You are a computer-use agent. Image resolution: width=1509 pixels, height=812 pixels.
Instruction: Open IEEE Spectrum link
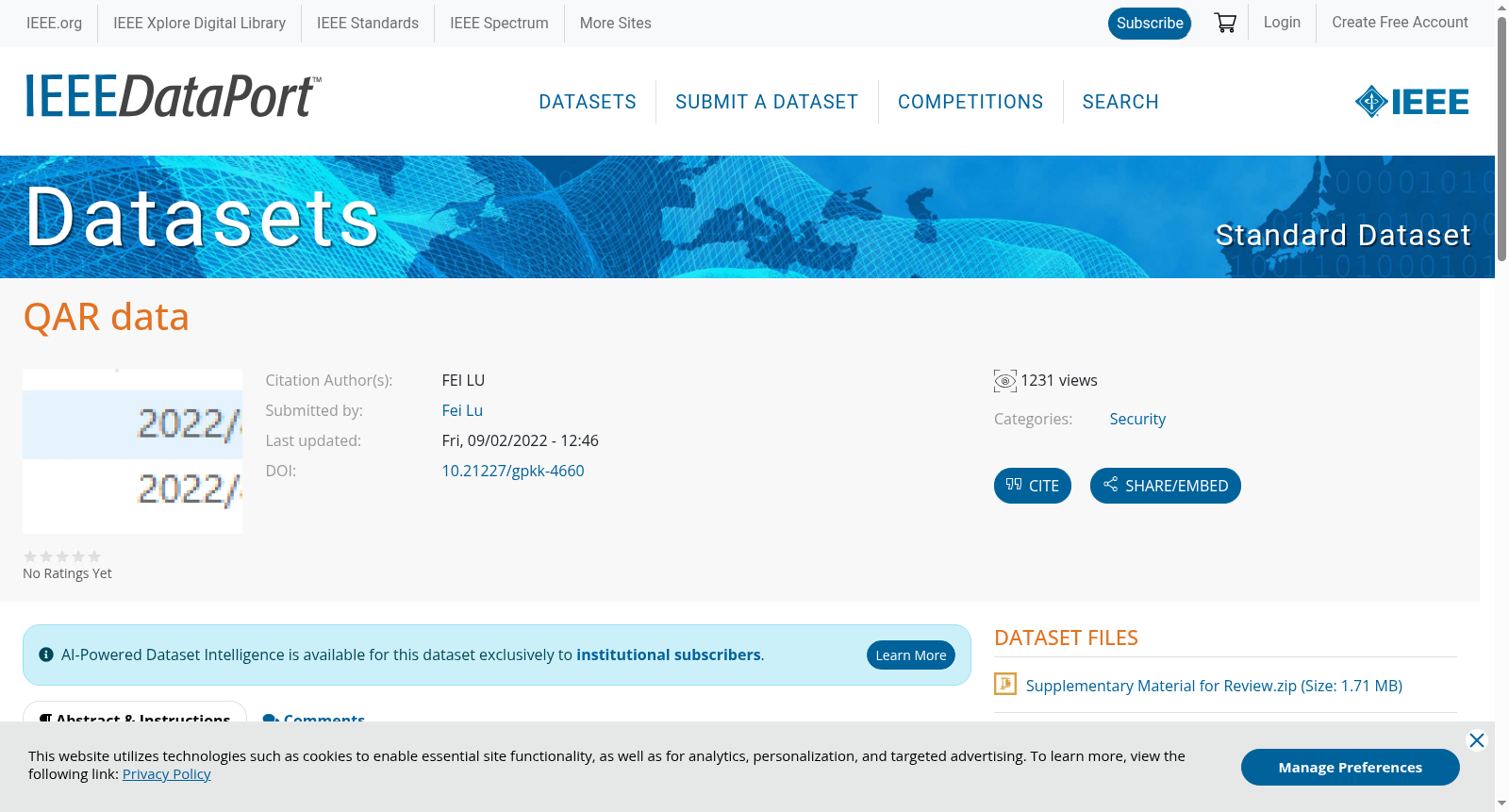click(499, 23)
